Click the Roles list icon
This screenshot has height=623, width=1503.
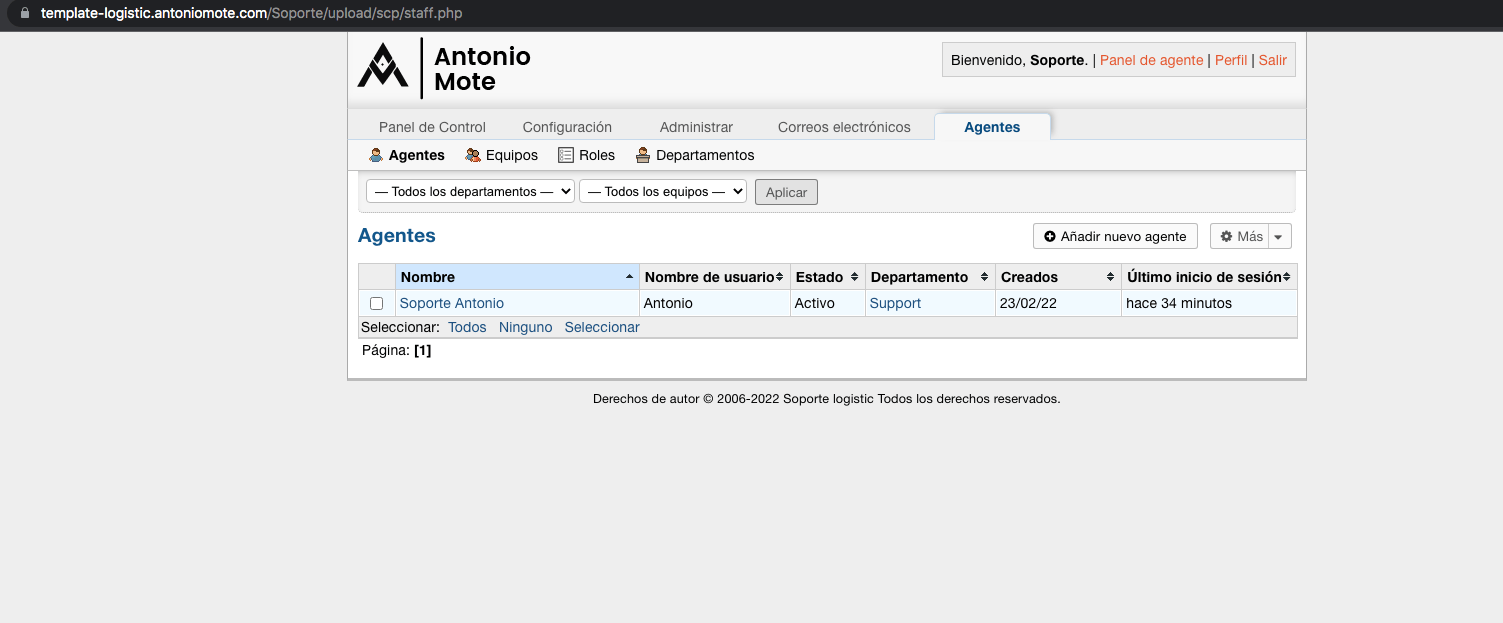566,155
